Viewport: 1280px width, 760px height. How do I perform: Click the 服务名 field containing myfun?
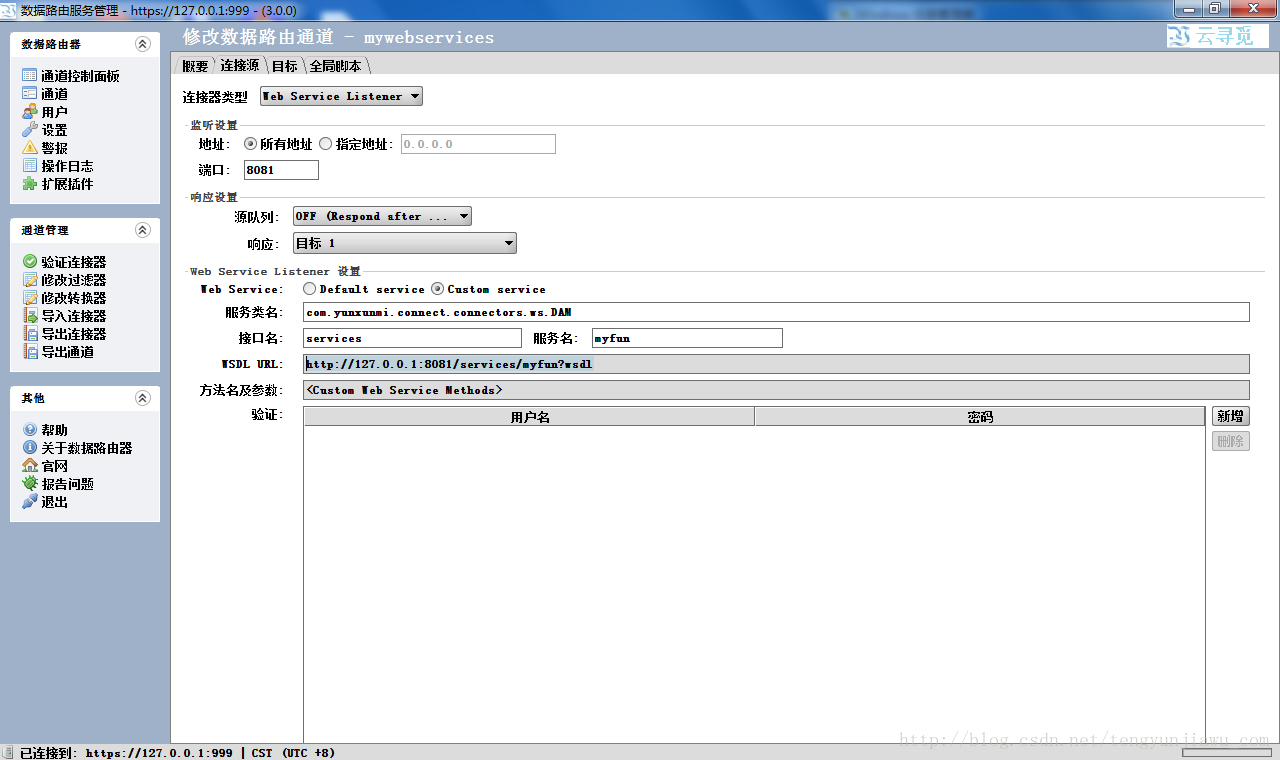687,338
